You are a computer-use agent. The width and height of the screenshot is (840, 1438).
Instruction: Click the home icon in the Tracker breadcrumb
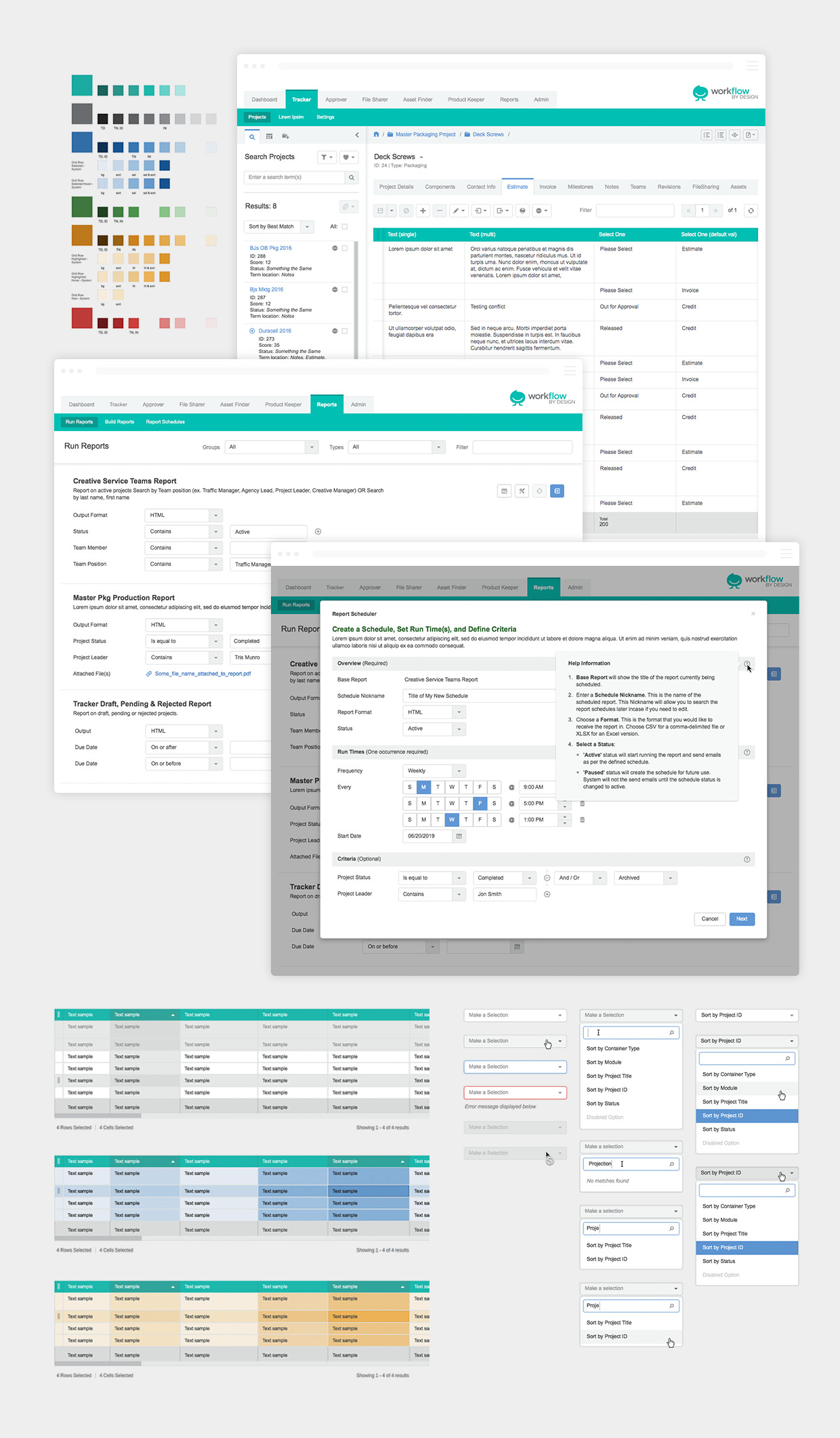click(377, 135)
